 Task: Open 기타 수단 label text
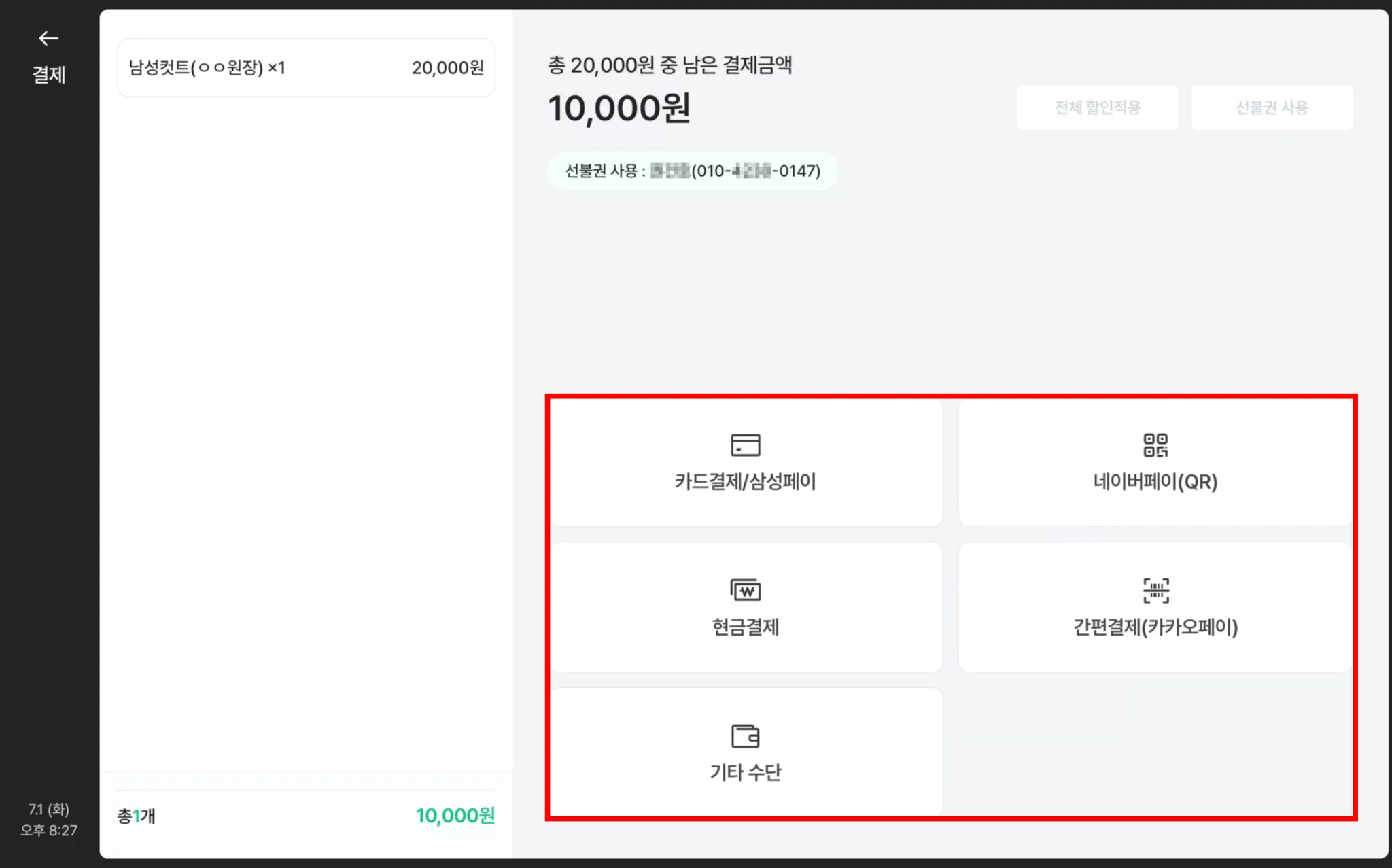(745, 772)
